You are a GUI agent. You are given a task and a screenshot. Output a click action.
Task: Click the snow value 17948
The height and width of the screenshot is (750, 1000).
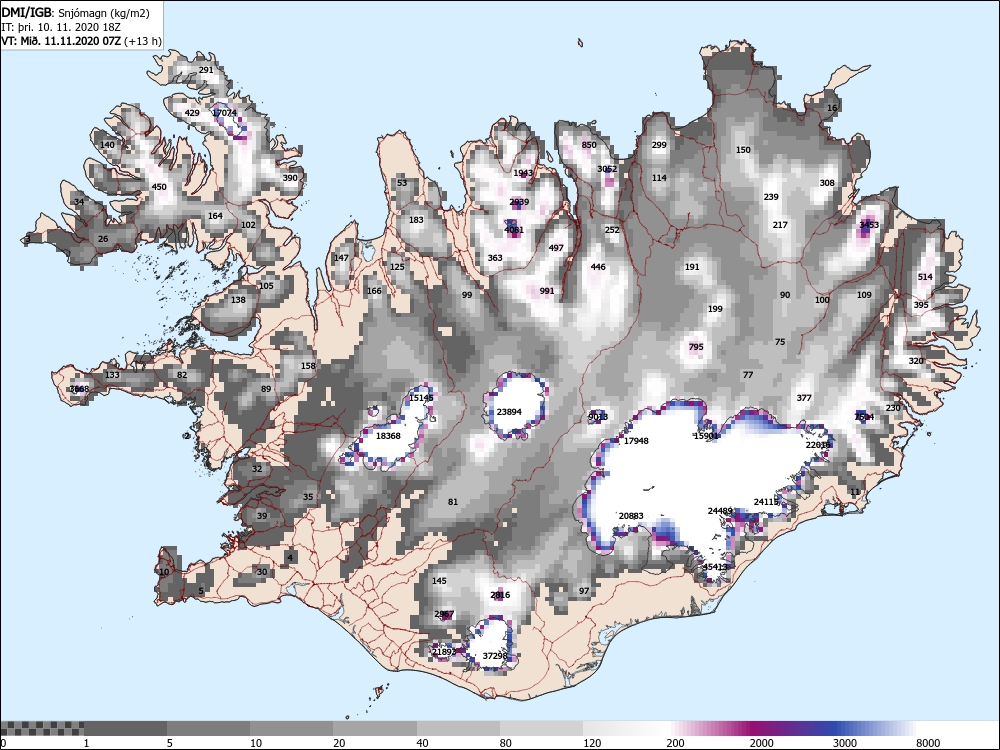coord(636,441)
